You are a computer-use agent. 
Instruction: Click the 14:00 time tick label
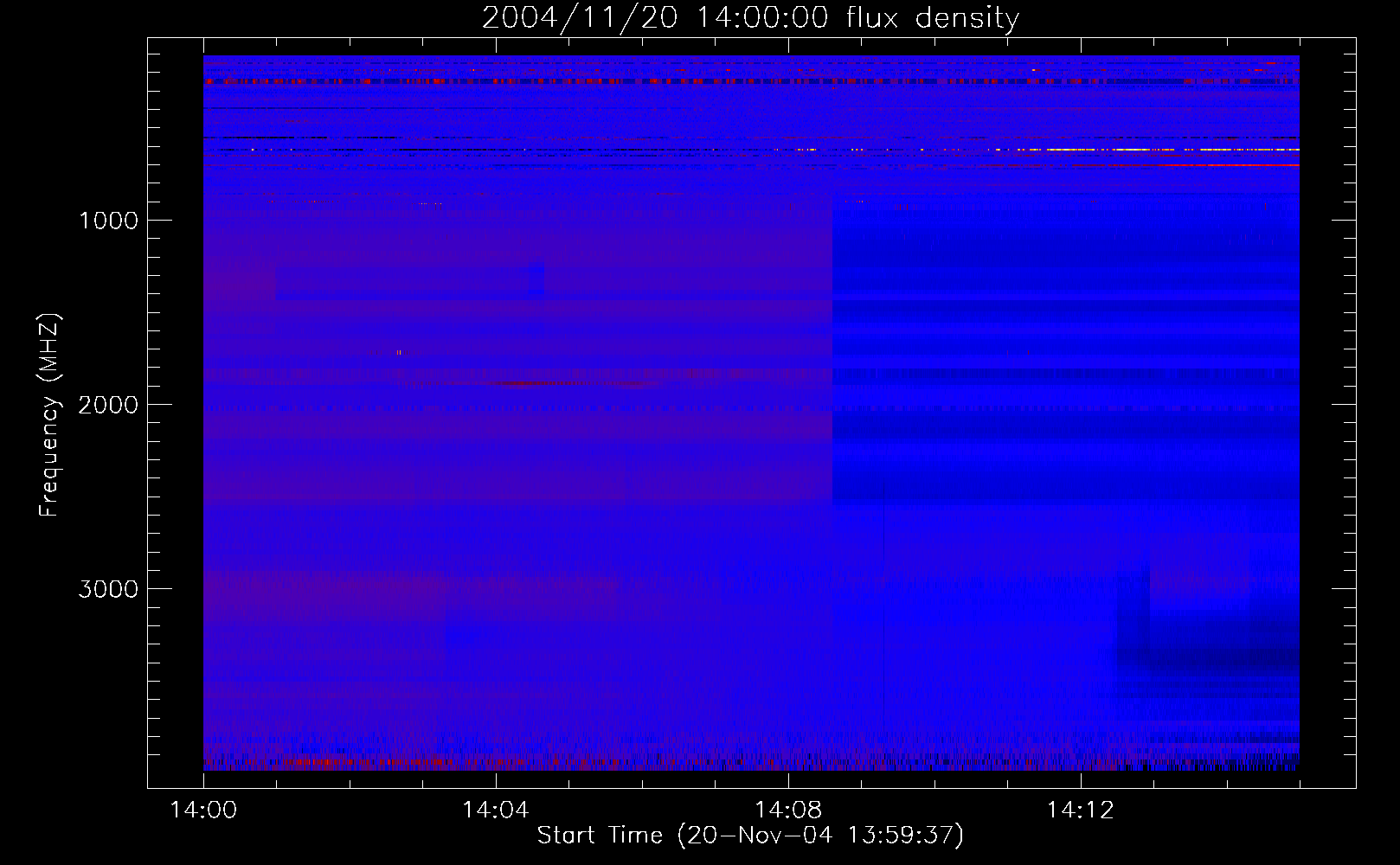coord(203,811)
